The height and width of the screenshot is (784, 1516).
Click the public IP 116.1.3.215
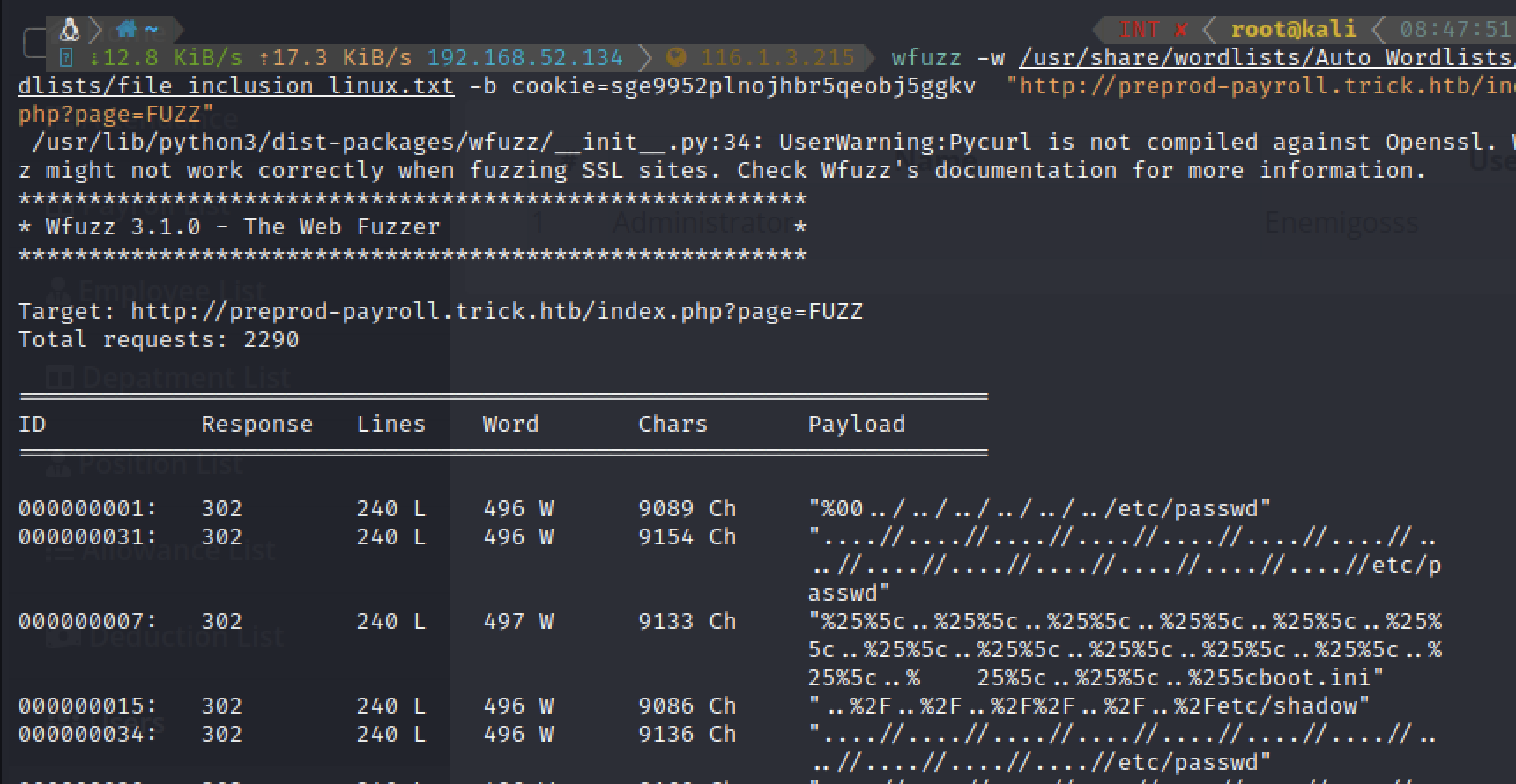pyautogui.click(x=777, y=58)
